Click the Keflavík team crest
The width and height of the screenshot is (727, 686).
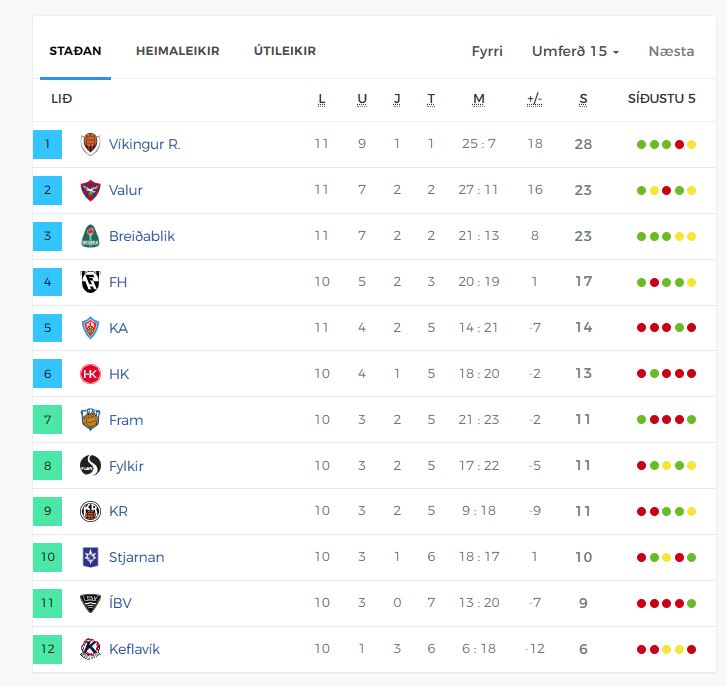point(91,649)
